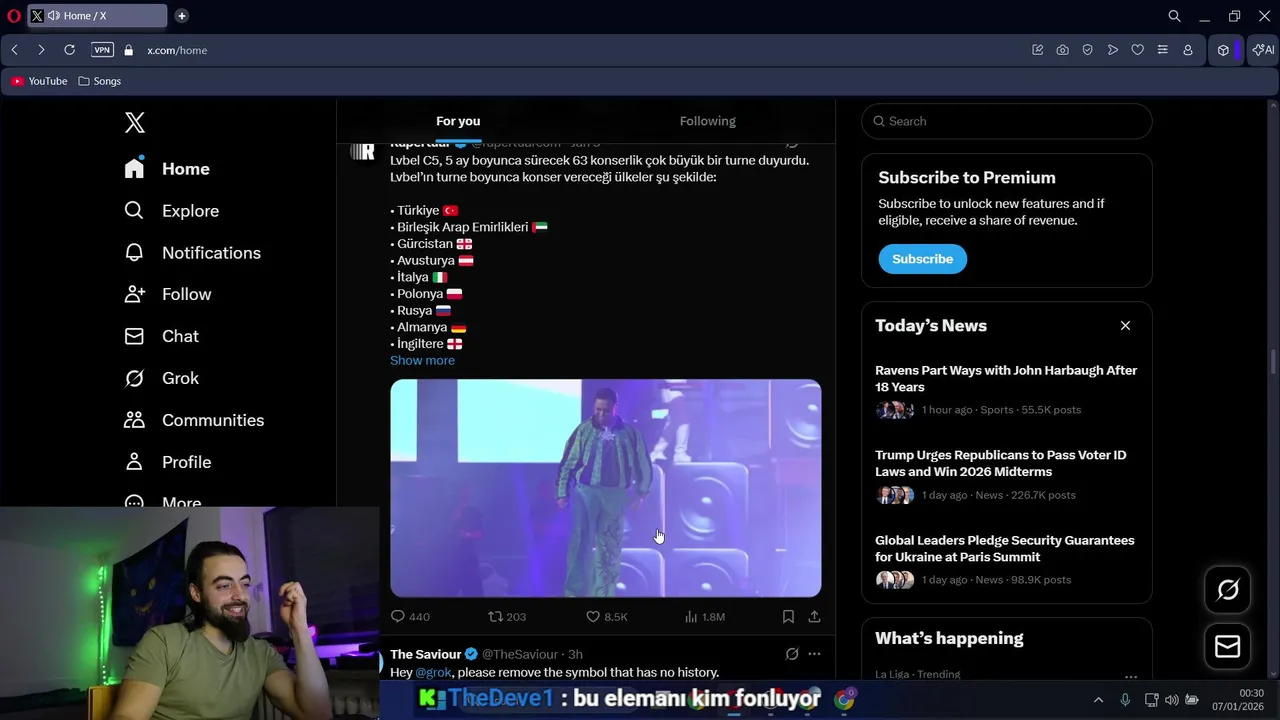Open the Chrome taskbar icon

[x=845, y=699]
